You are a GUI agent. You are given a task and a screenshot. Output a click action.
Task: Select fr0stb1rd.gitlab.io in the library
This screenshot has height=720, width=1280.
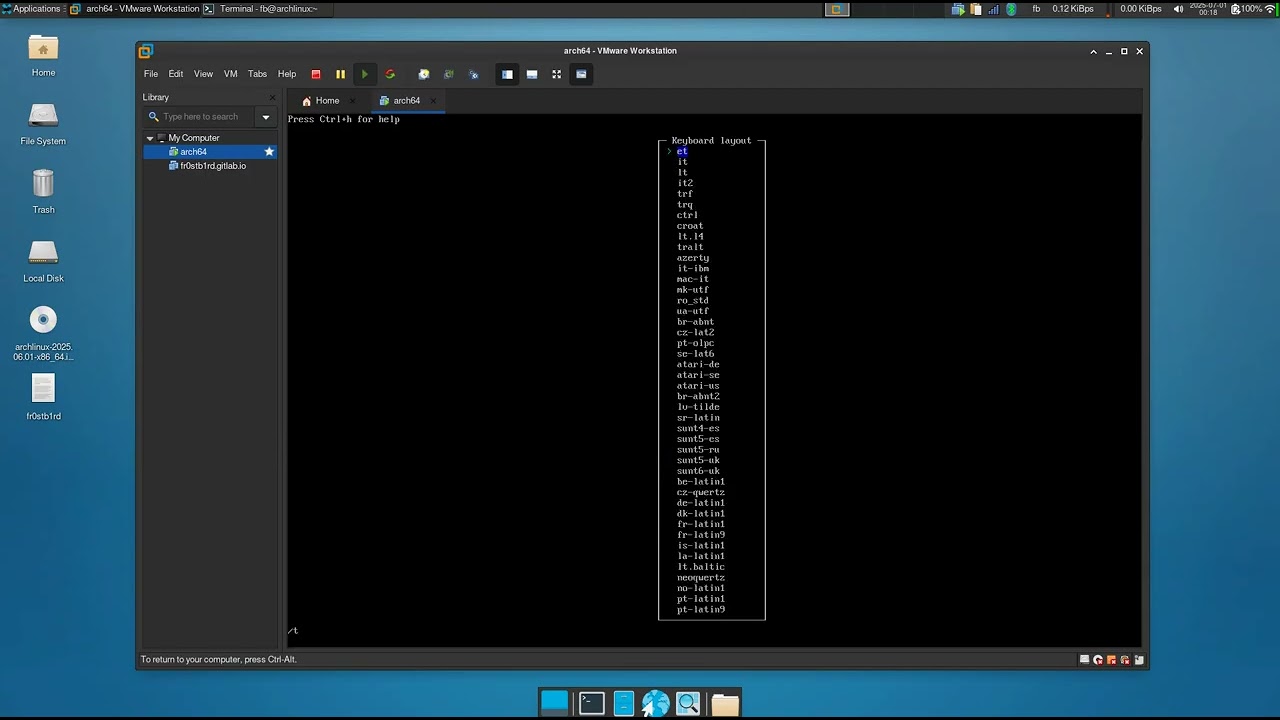point(207,166)
